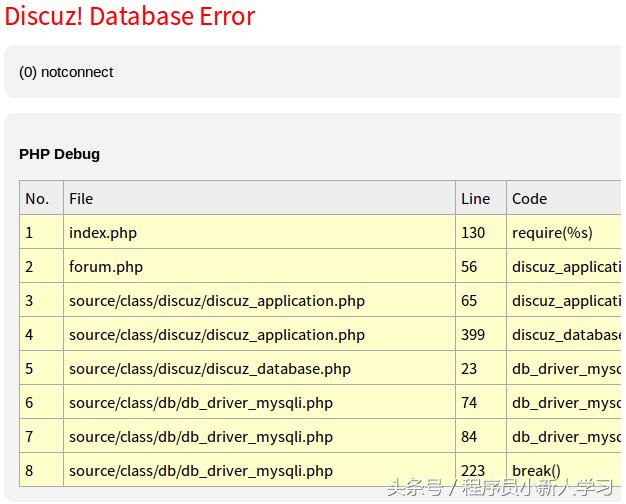Select the No. column header

click(x=37, y=198)
